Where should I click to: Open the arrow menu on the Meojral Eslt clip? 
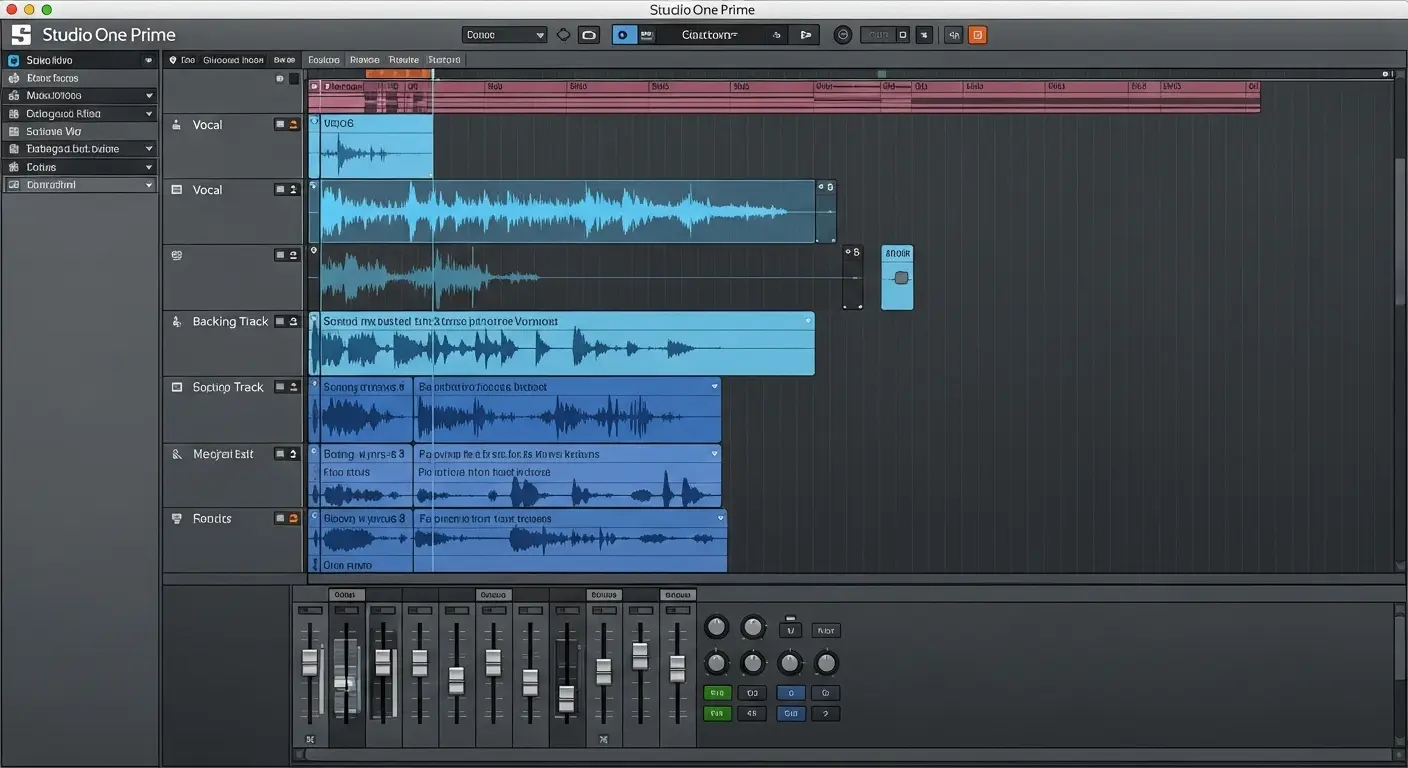[714, 453]
